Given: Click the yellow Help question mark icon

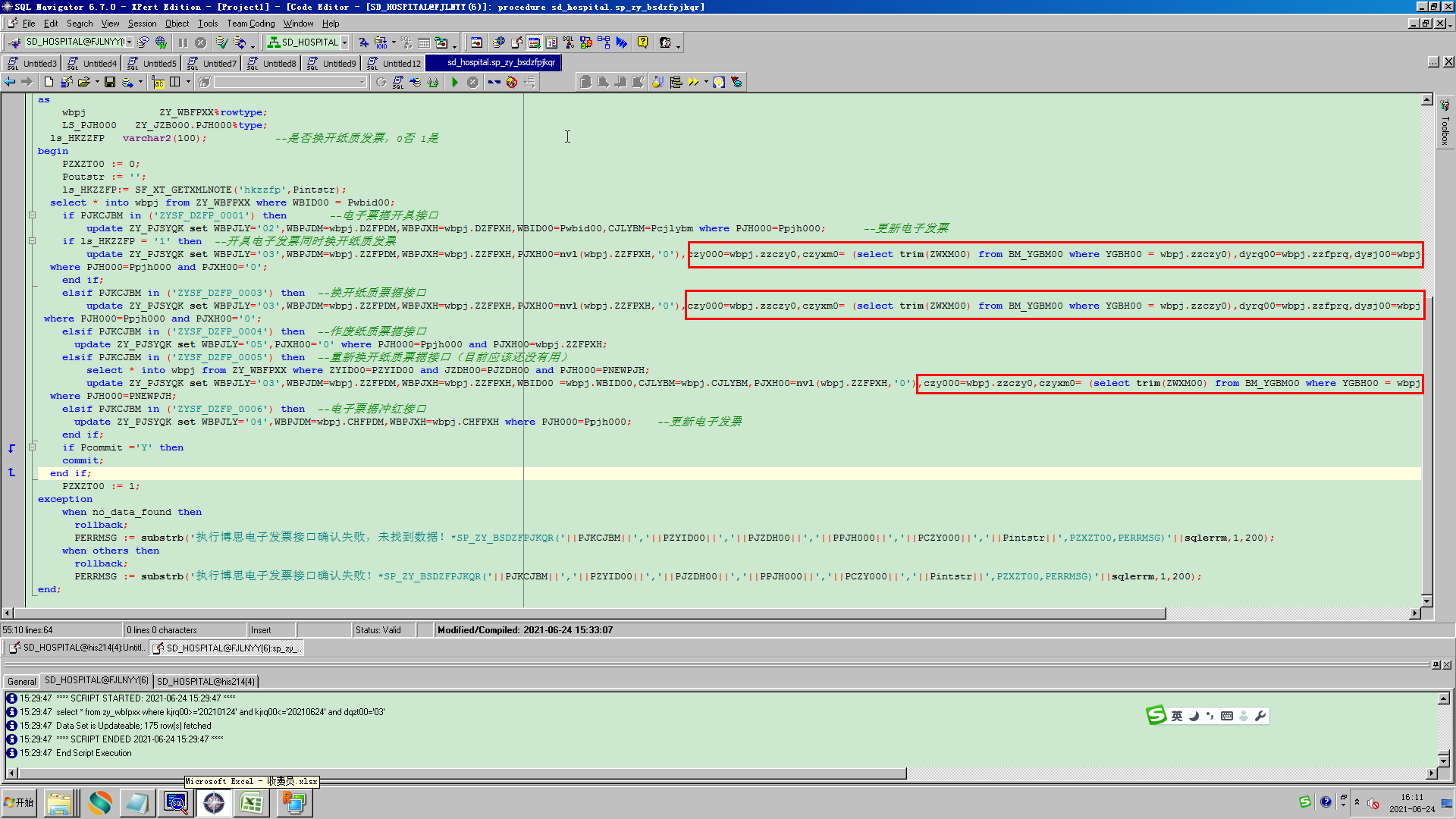Looking at the screenshot, I should pyautogui.click(x=642, y=42).
